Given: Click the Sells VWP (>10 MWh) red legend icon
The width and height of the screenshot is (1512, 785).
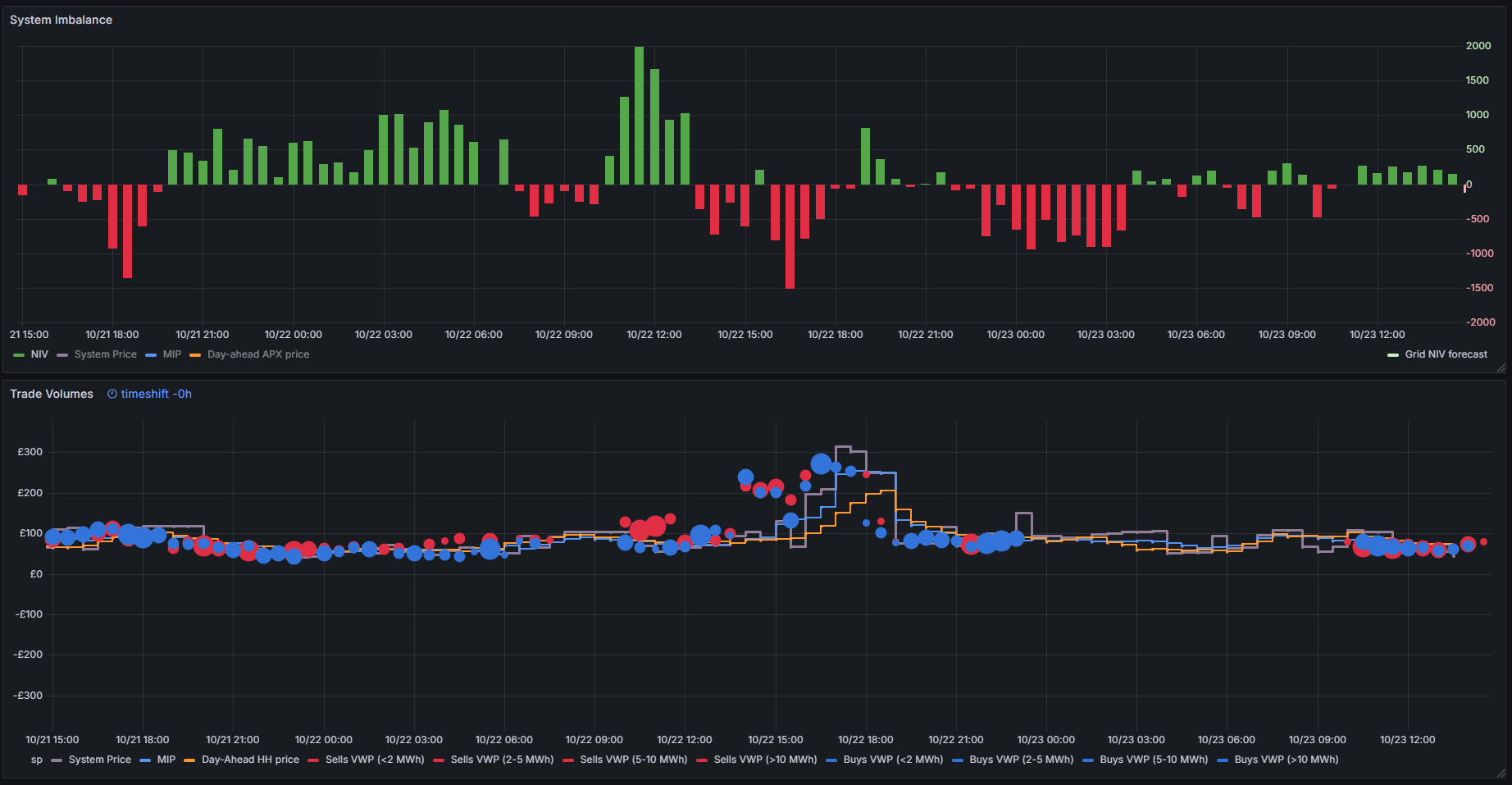Looking at the screenshot, I should click(x=701, y=760).
